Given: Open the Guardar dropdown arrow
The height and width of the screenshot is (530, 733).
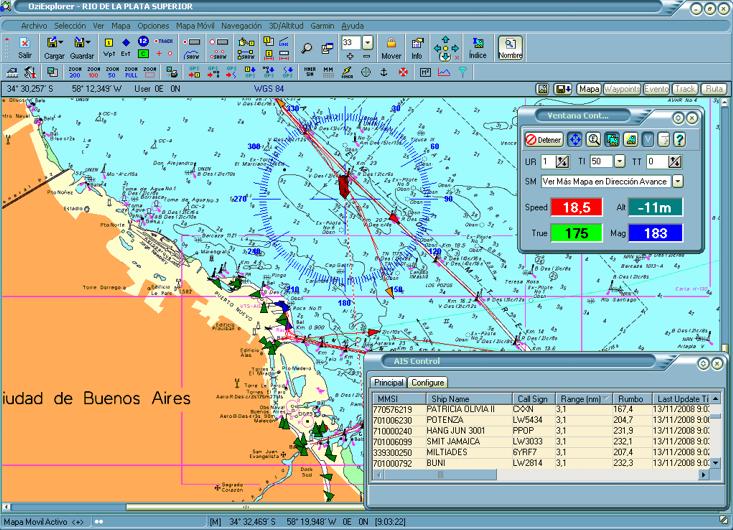Looking at the screenshot, I should pyautogui.click(x=88, y=43).
